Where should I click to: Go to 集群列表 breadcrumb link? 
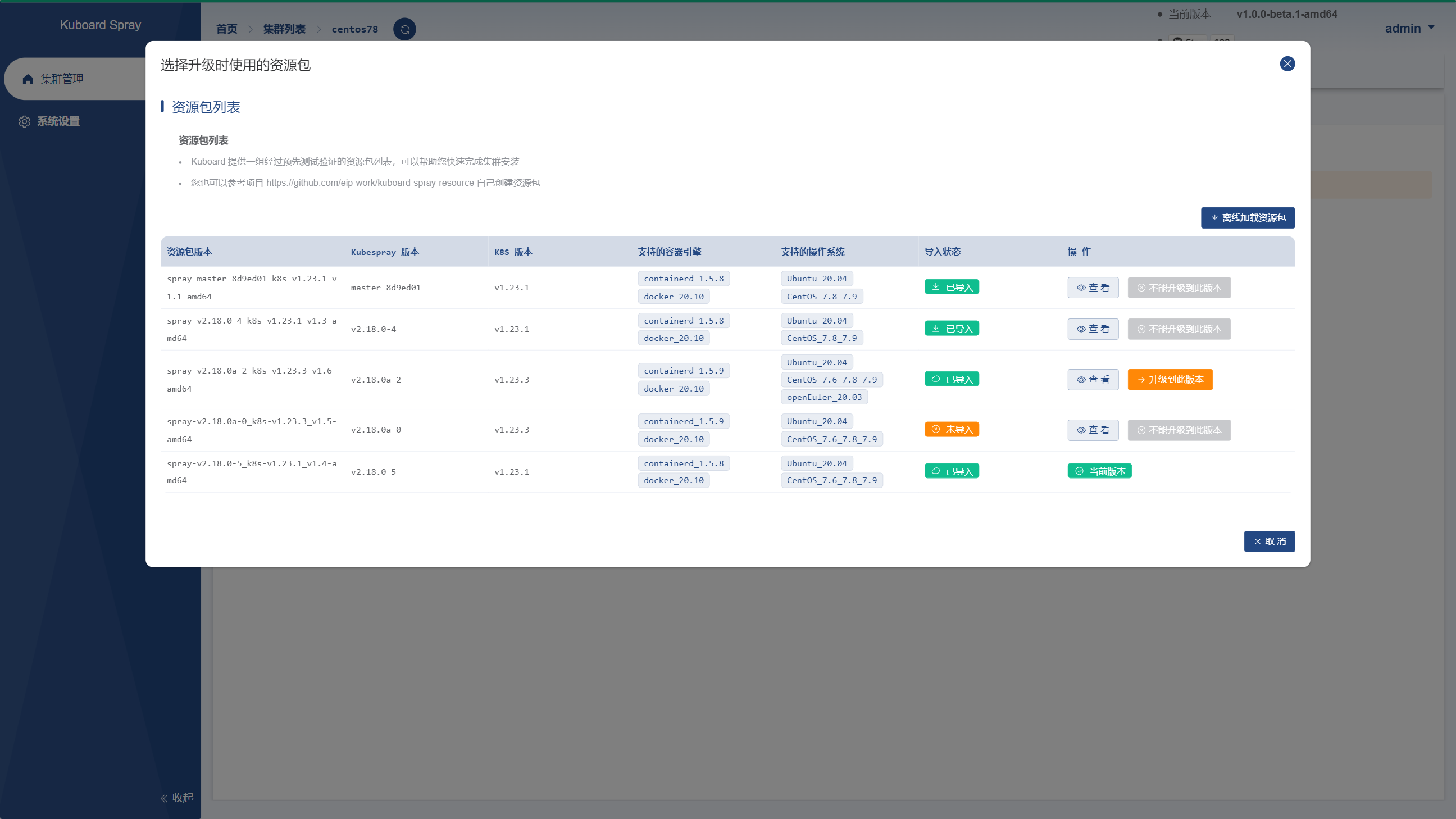pos(284,29)
